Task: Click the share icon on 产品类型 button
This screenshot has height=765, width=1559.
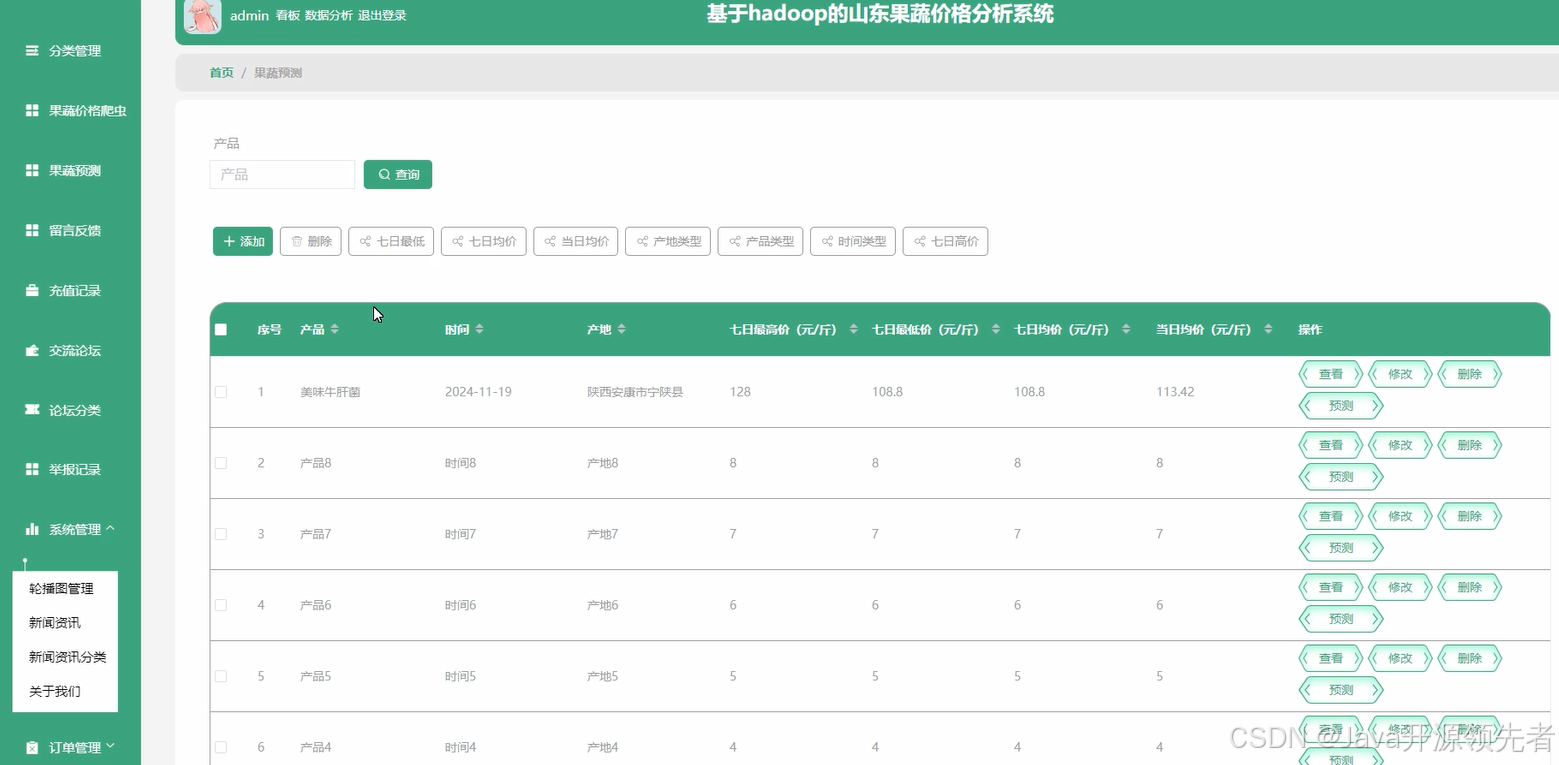Action: click(734, 241)
